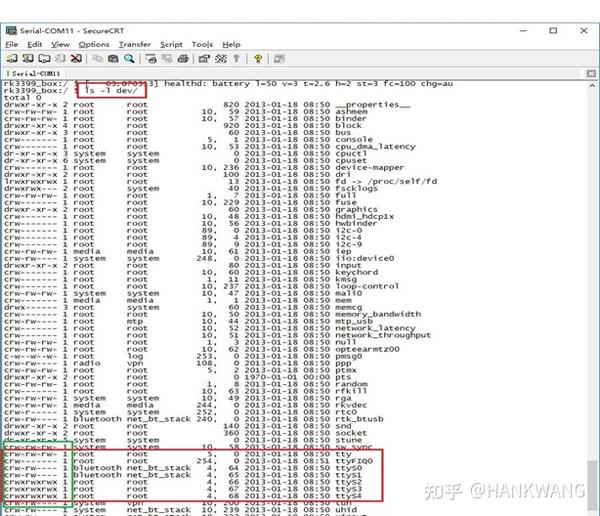Select the Serial-COM11 session tab
This screenshot has height=516, width=600.
click(34, 73)
